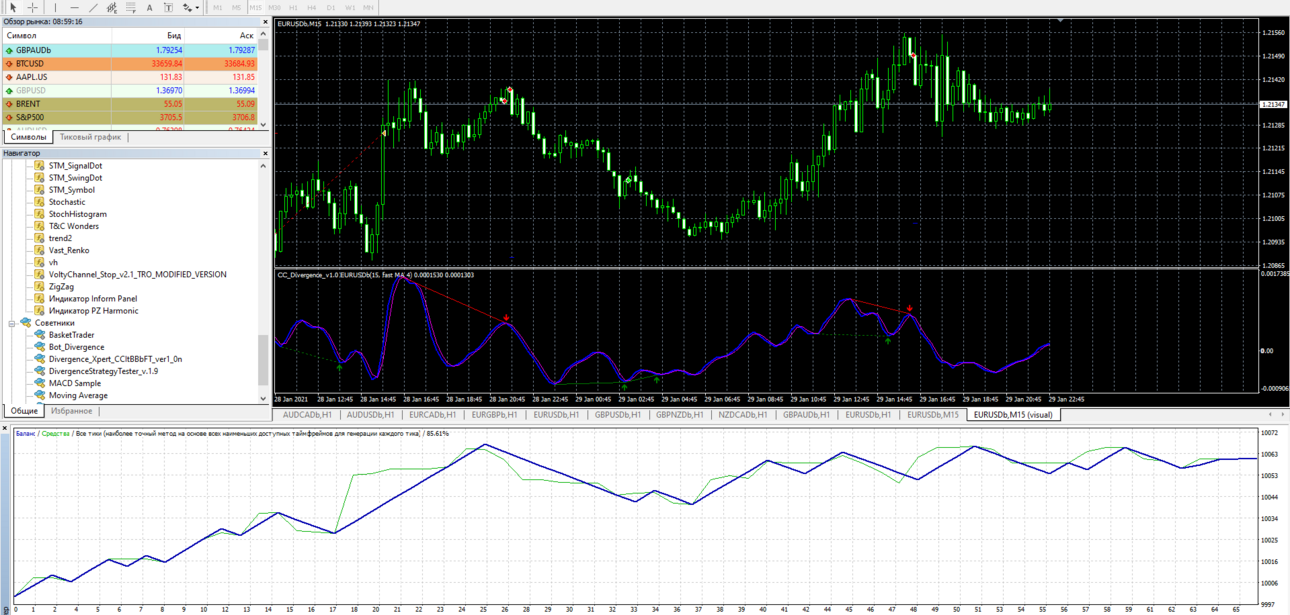Switch to H4 timeframe
This screenshot has height=615, width=1290.
(x=312, y=7)
